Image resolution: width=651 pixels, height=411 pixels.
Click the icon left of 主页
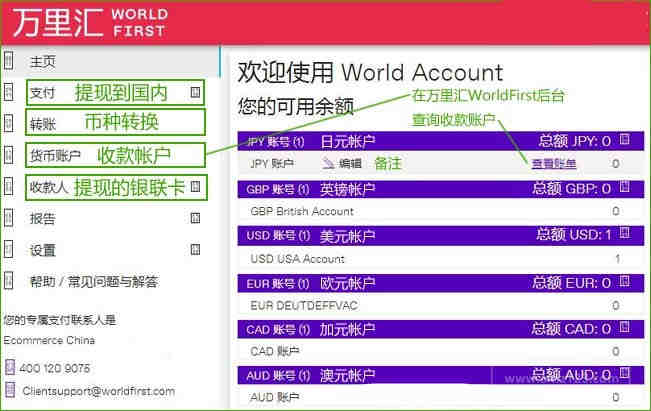pyautogui.click(x=9, y=61)
